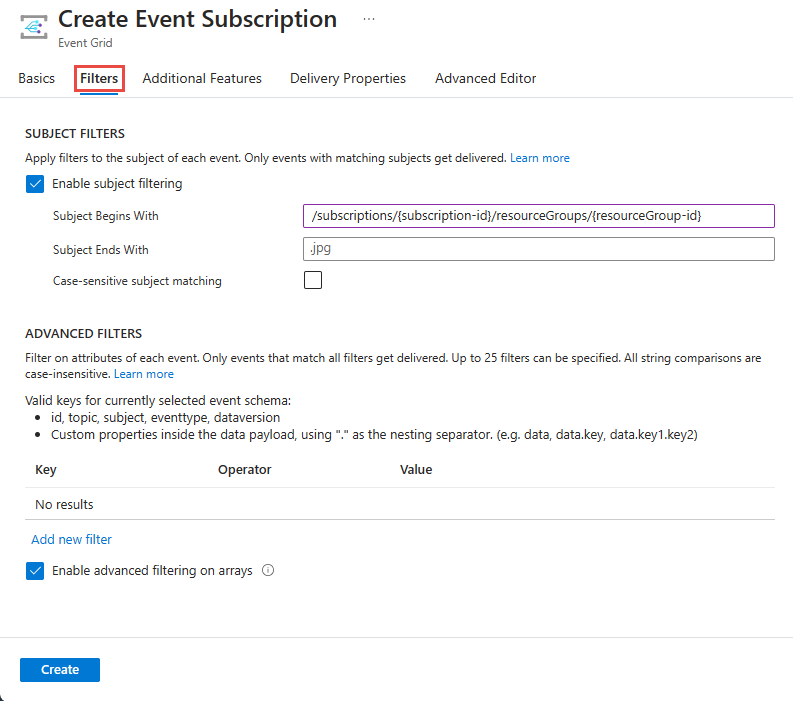Click the Key column header
This screenshot has height=701, width=793.
click(x=46, y=469)
